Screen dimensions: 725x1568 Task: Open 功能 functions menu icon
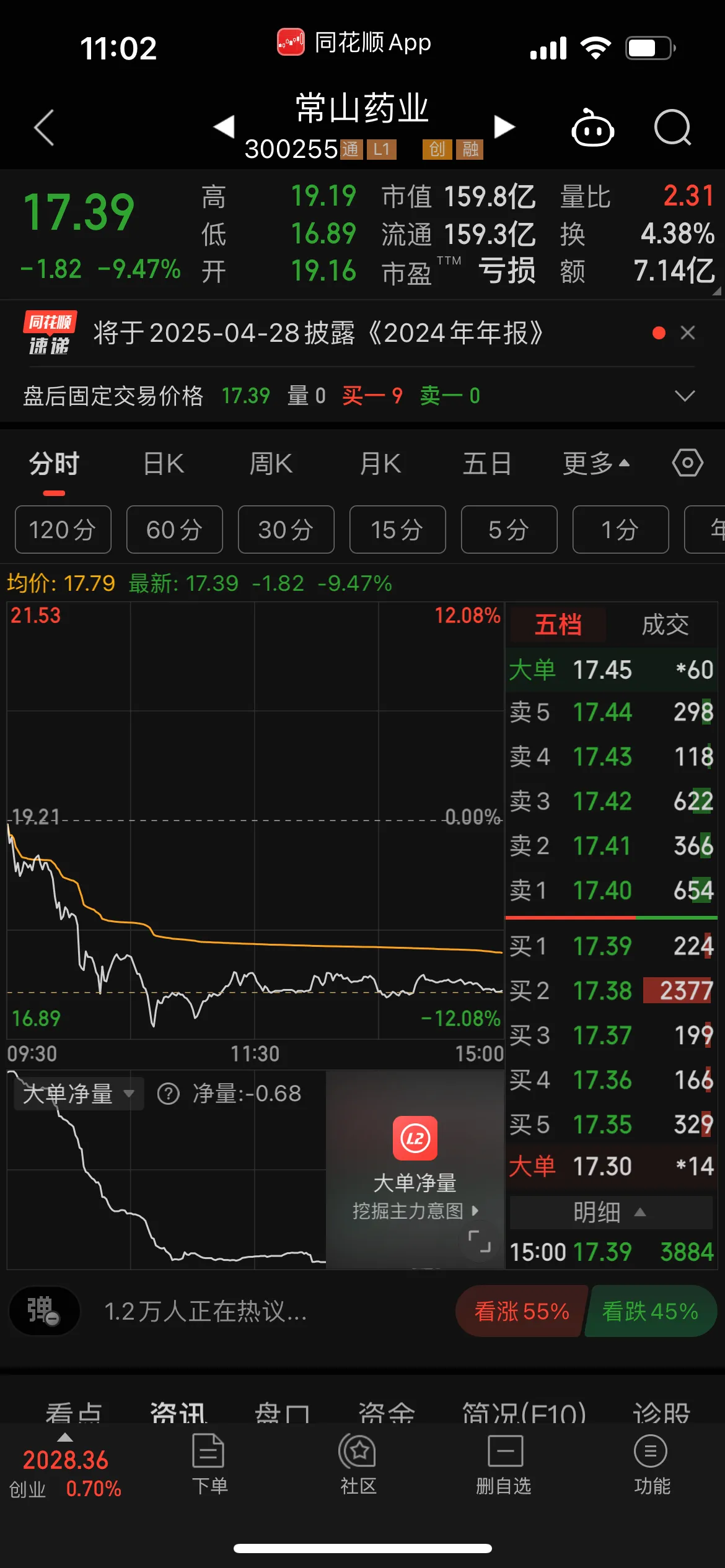651,1464
